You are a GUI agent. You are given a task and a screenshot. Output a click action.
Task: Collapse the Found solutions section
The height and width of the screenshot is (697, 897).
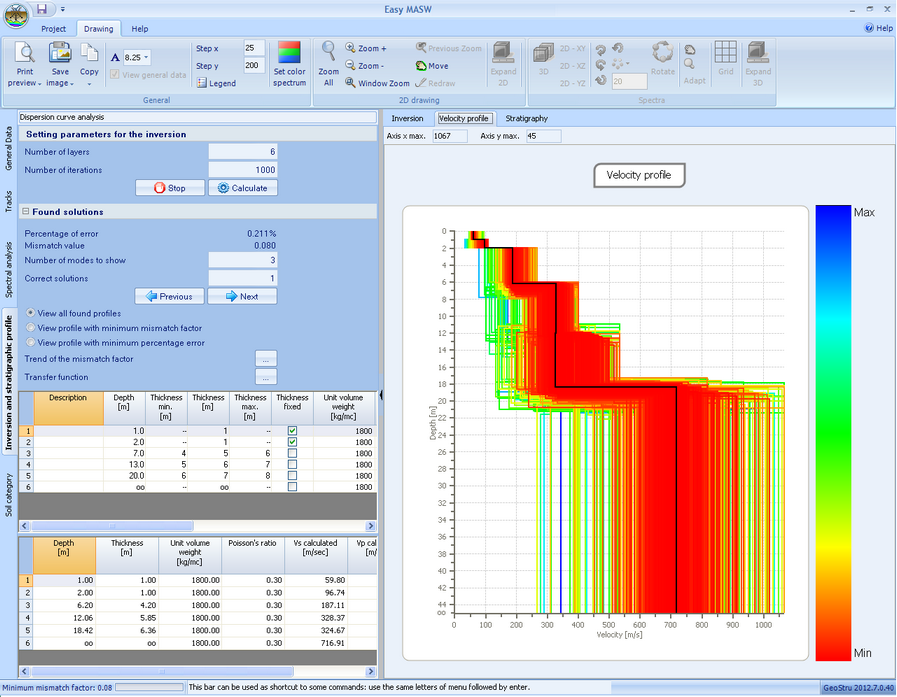click(x=26, y=211)
